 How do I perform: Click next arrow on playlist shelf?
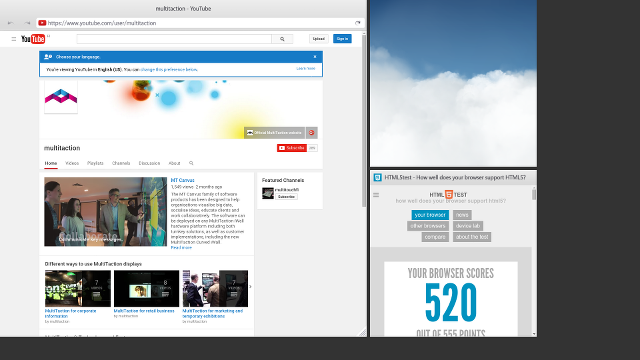pyautogui.click(x=250, y=287)
